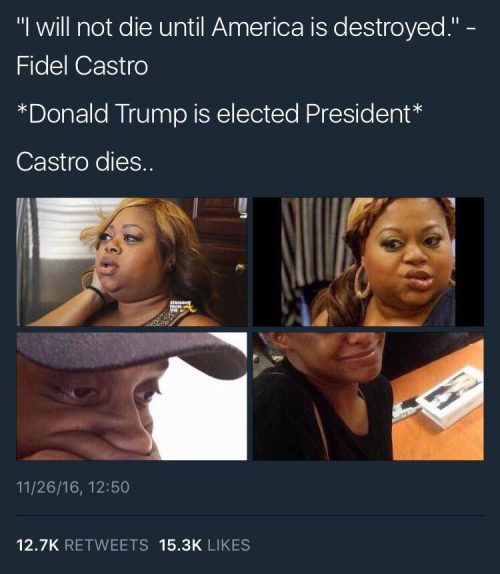500x574 pixels.
Task: Click the "Castro dies.." text line
Action: (x=86, y=161)
